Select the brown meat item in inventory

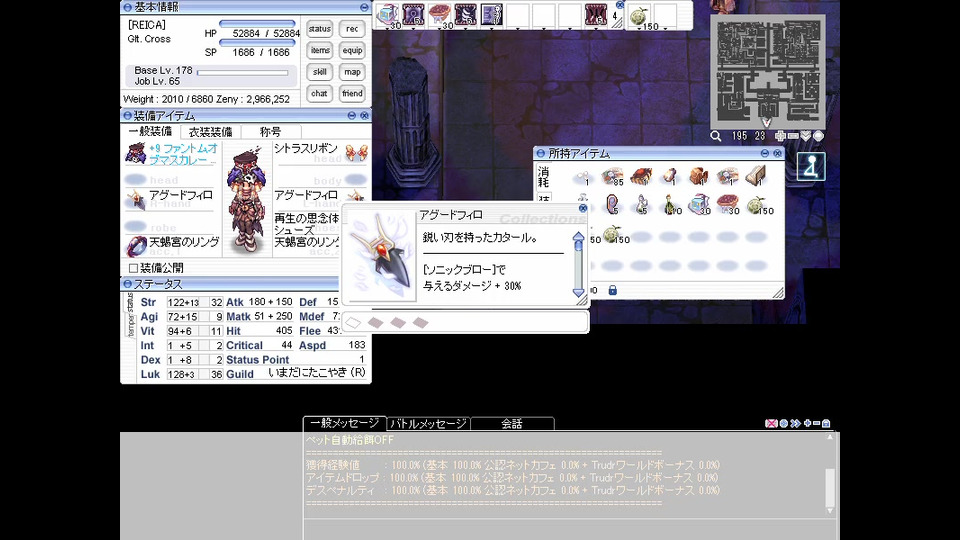click(699, 177)
